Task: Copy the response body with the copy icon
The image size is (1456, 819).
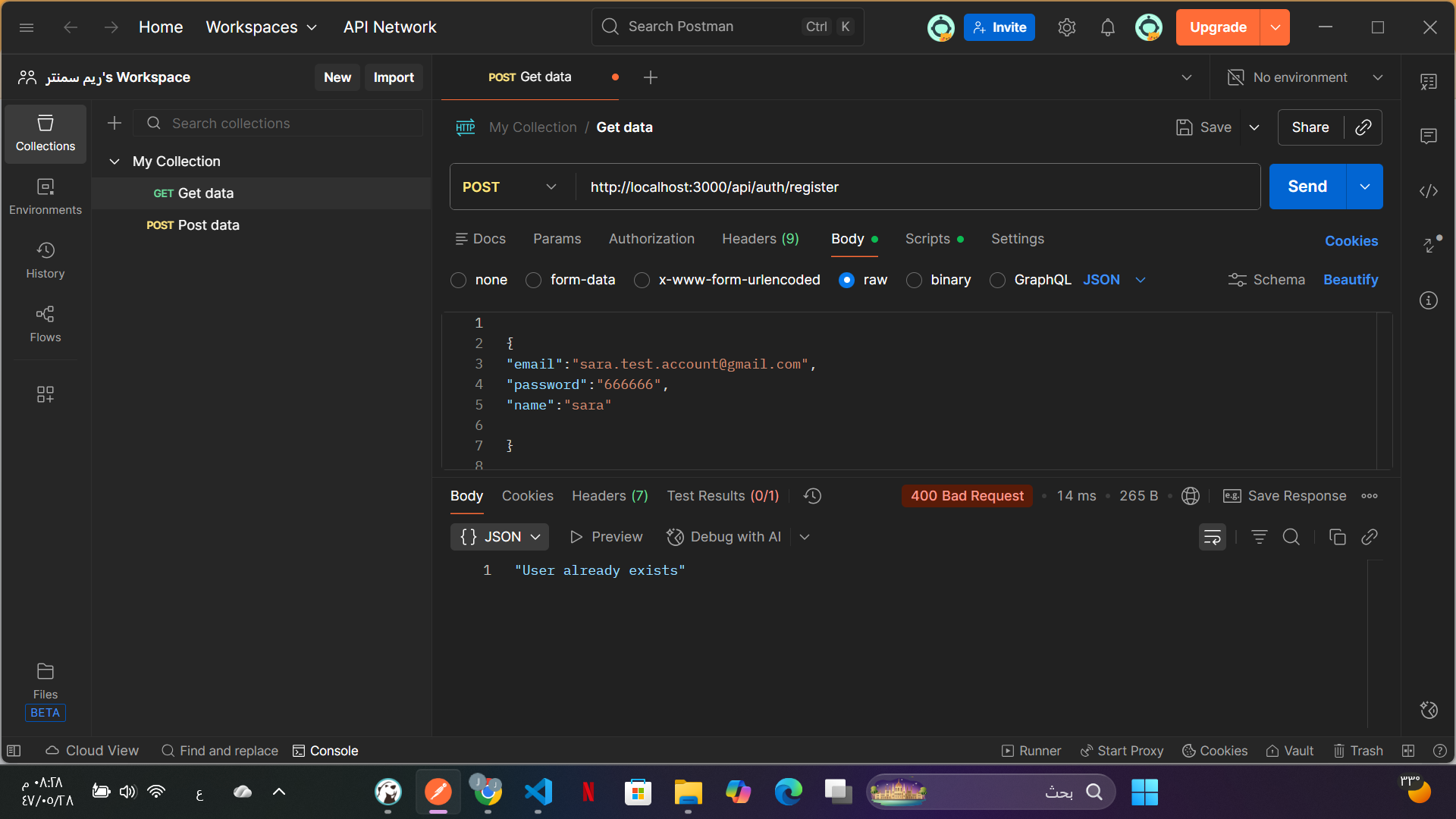Action: tap(1337, 537)
